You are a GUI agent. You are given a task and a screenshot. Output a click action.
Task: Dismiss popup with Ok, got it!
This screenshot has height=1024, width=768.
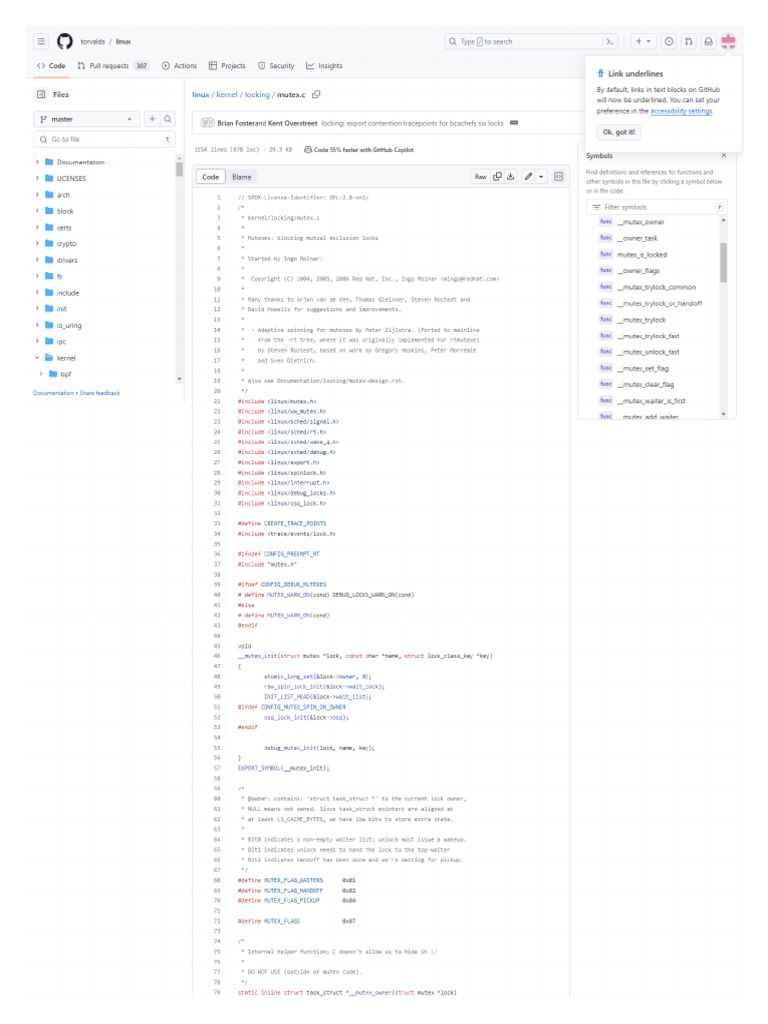coord(618,132)
